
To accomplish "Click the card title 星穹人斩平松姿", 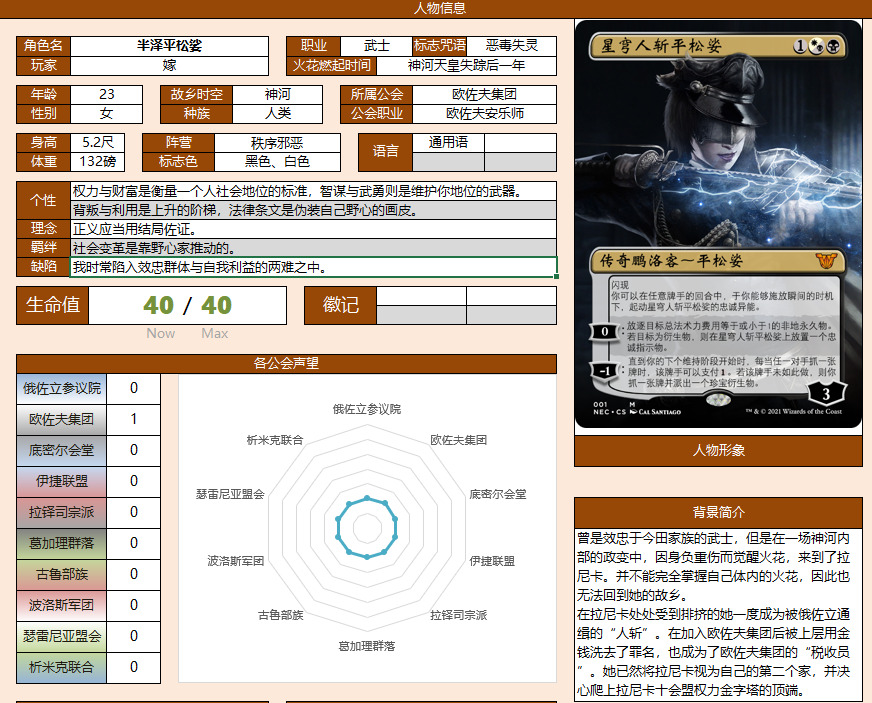I will 661,46.
